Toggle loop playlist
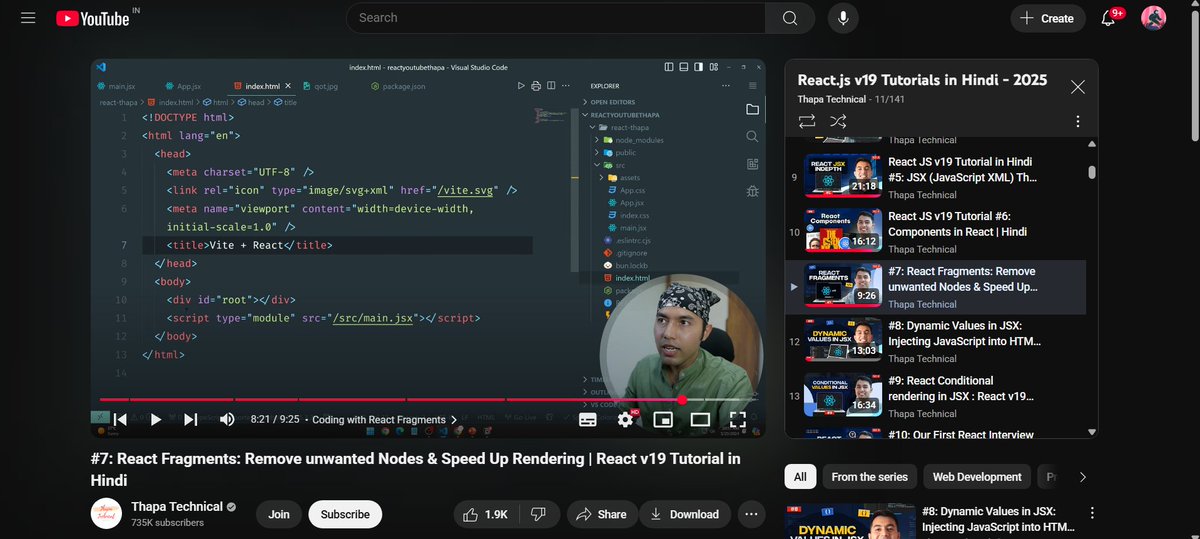The image size is (1200, 539). point(806,121)
